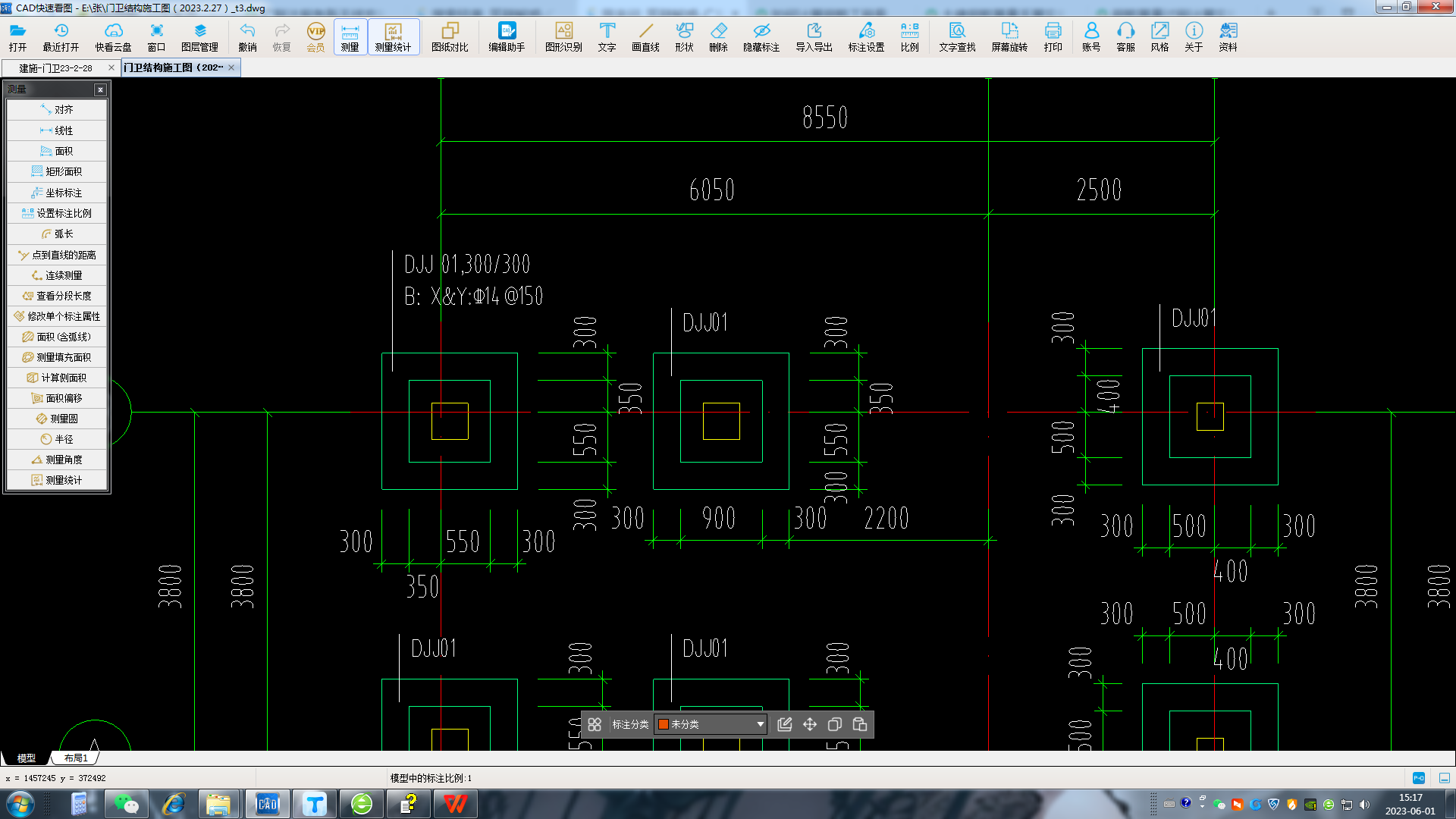This screenshot has width=1456, height=819.
Task: Click the copy icon in annotation toolbar
Action: pyautogui.click(x=834, y=724)
